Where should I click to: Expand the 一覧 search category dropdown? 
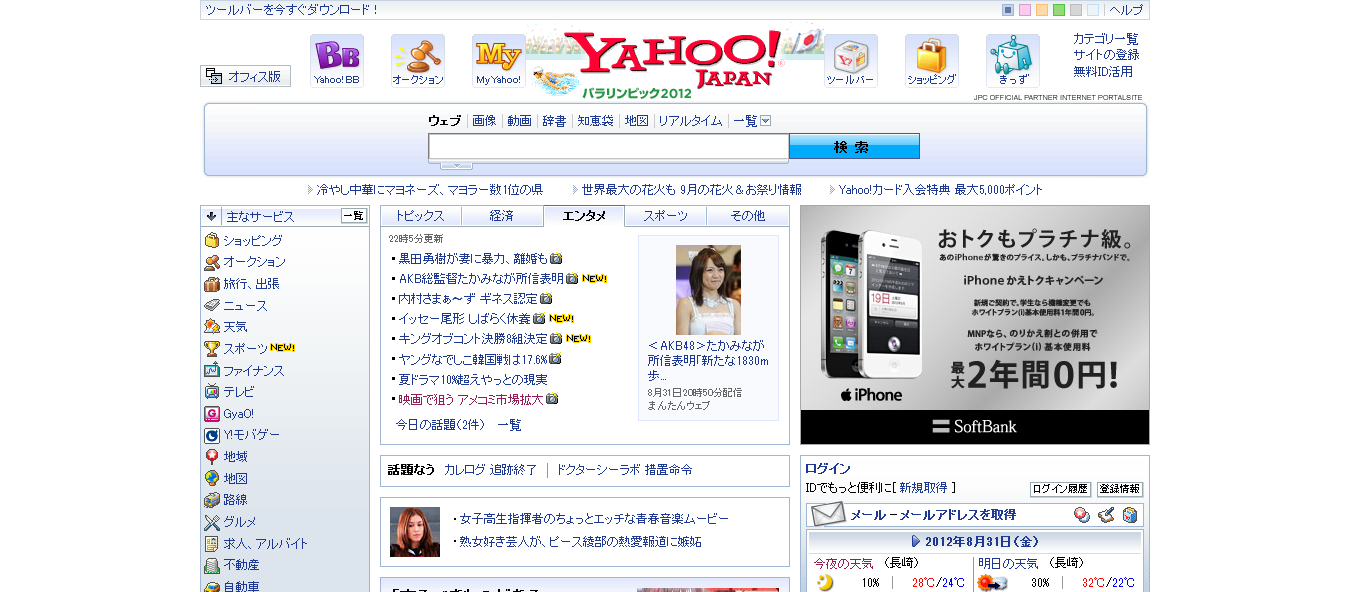click(x=766, y=121)
